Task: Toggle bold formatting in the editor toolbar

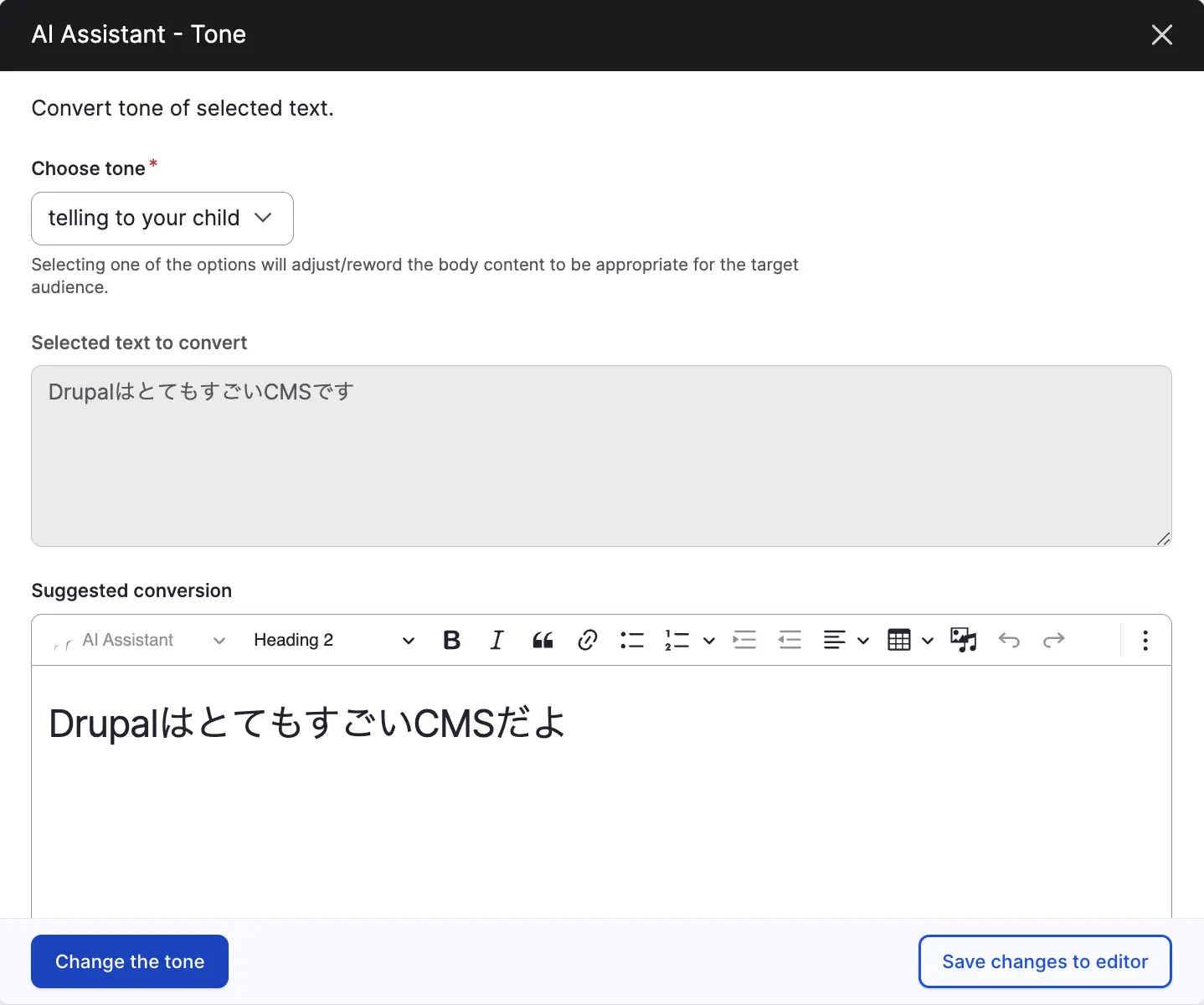Action: [451, 641]
